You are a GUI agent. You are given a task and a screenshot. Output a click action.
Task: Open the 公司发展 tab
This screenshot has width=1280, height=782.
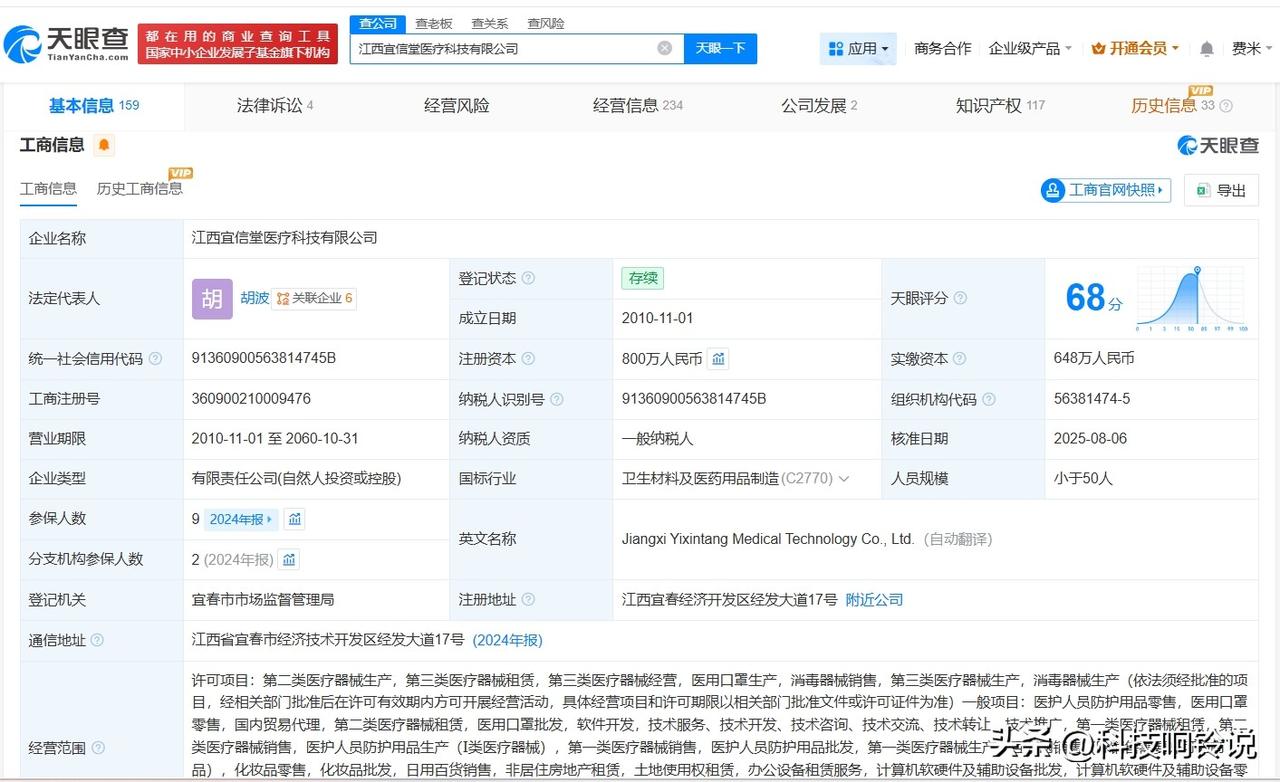click(819, 106)
